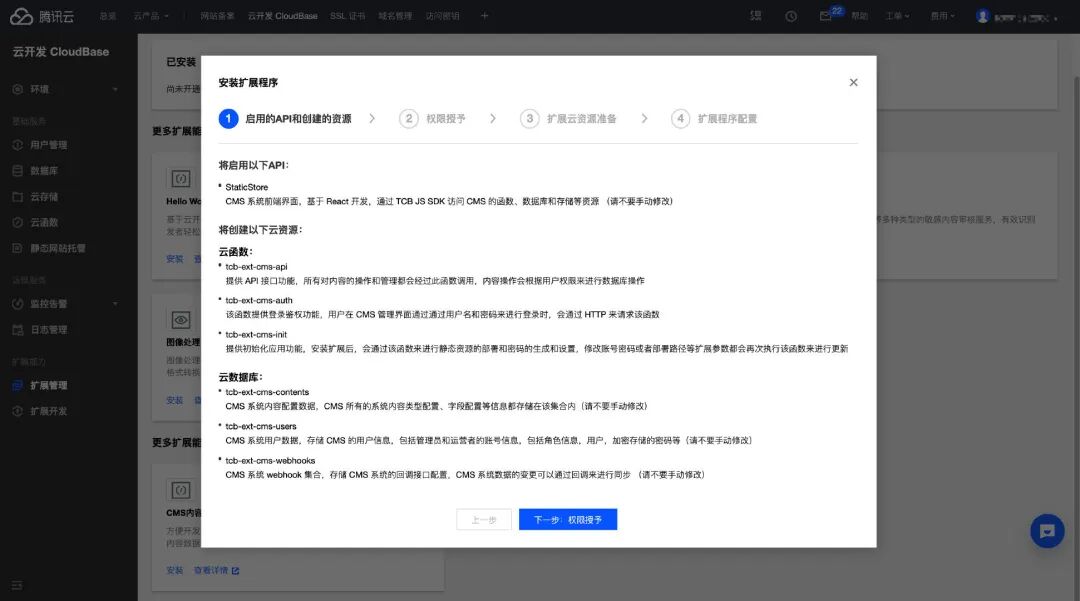This screenshot has height=601, width=1080.
Task: Open 域名管理 top navigation item
Action: click(x=395, y=16)
